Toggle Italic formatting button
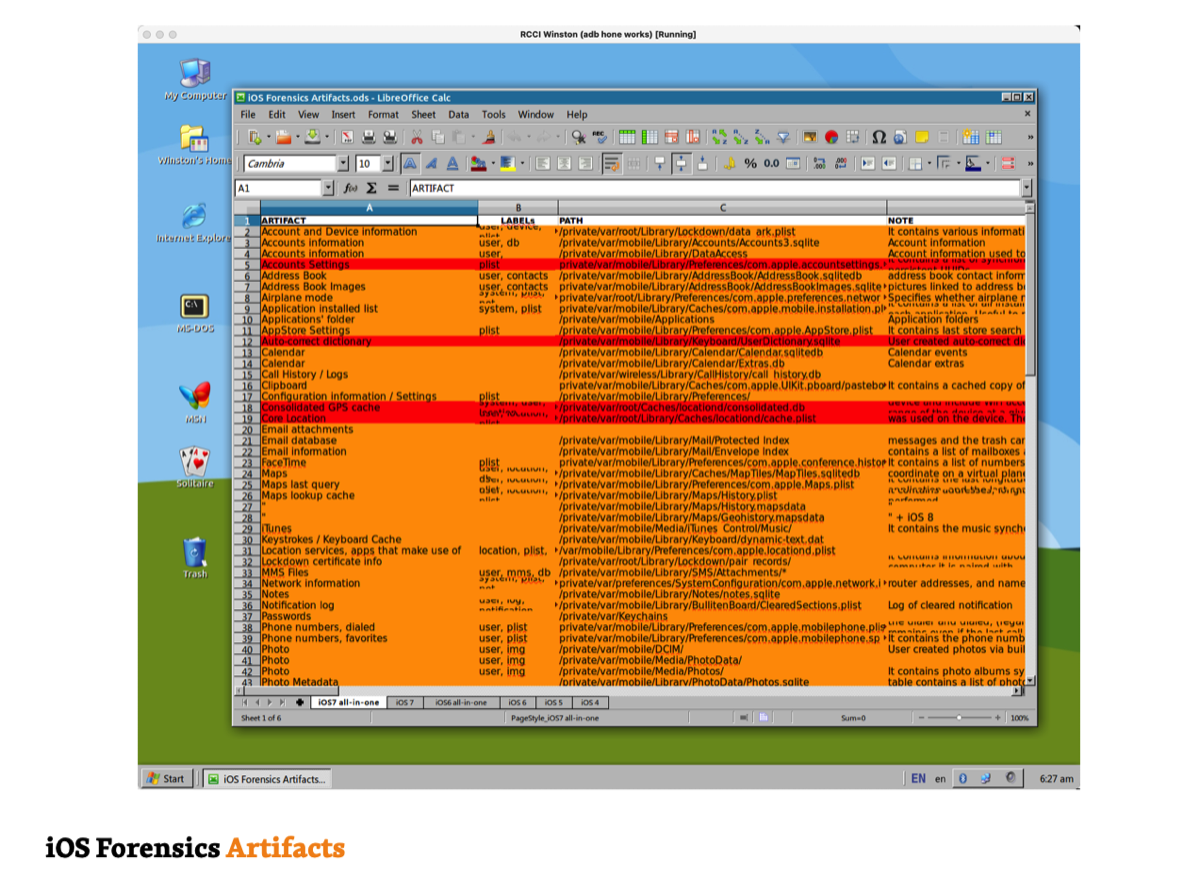 (431, 164)
